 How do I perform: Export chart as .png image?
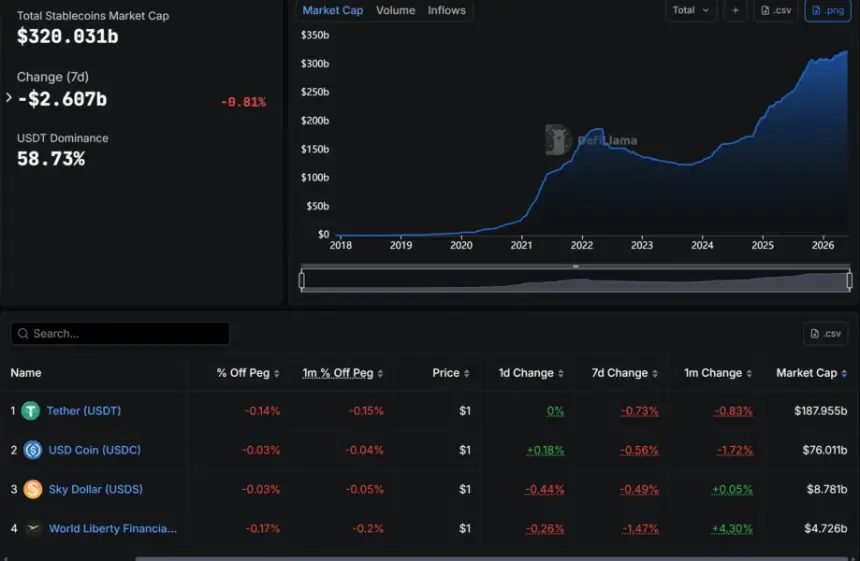click(828, 10)
